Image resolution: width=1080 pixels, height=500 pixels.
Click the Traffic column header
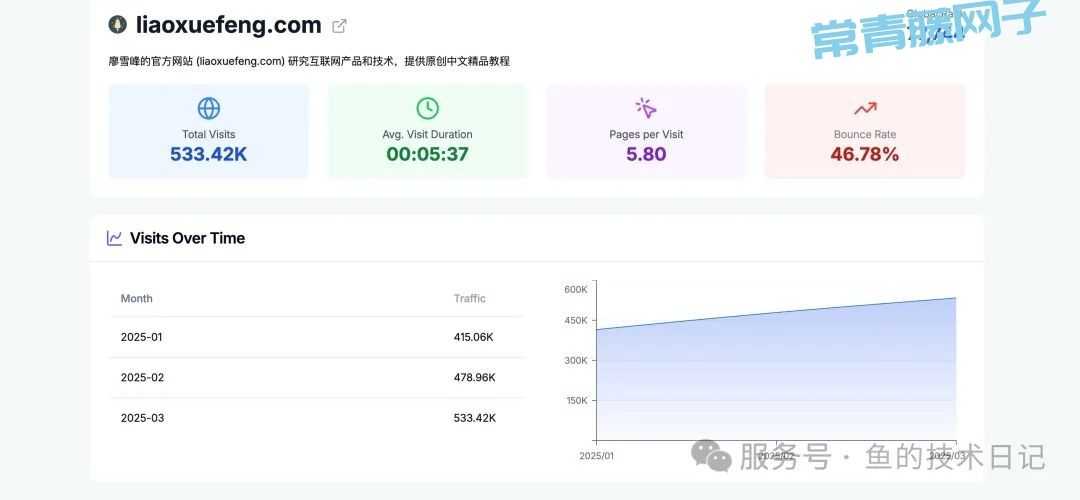click(x=470, y=298)
